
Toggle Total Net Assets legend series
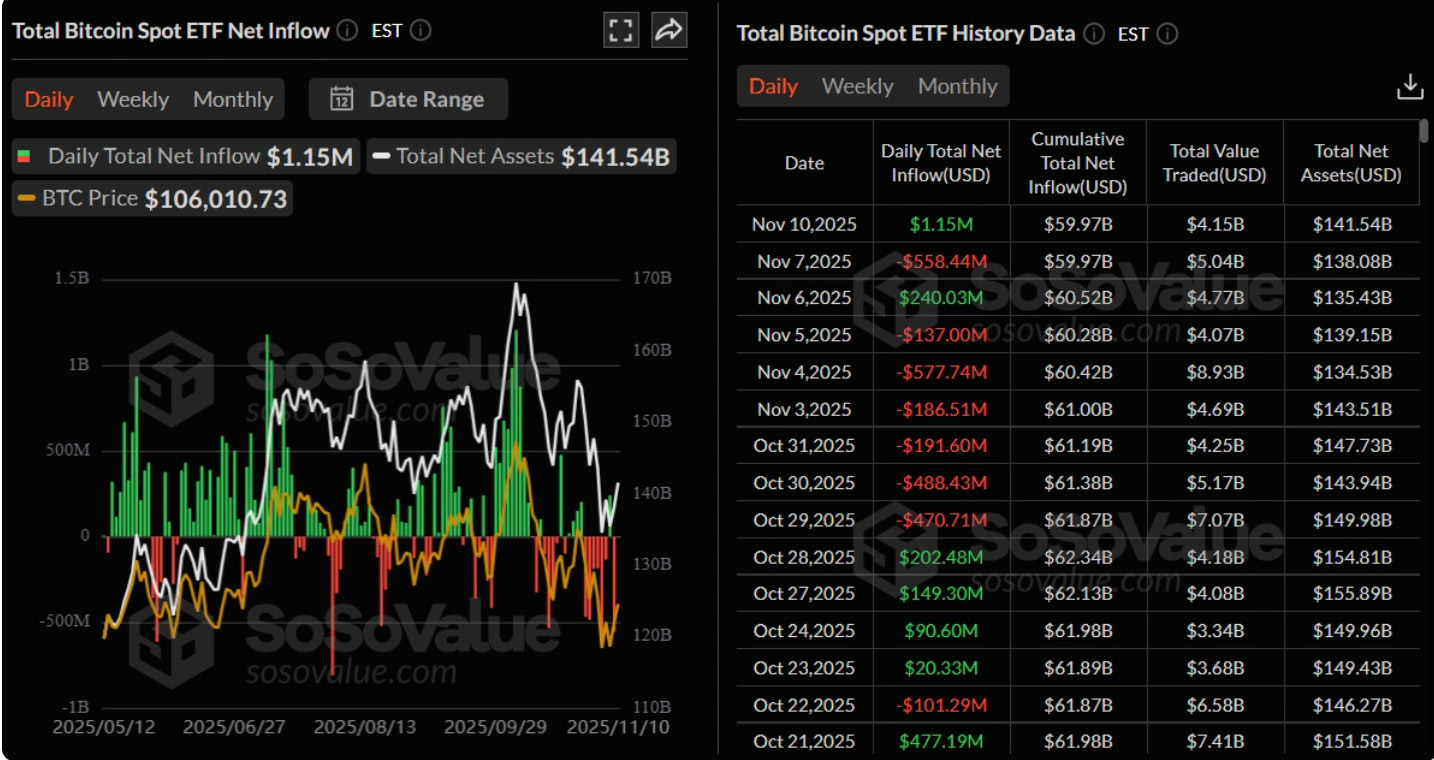(x=521, y=157)
